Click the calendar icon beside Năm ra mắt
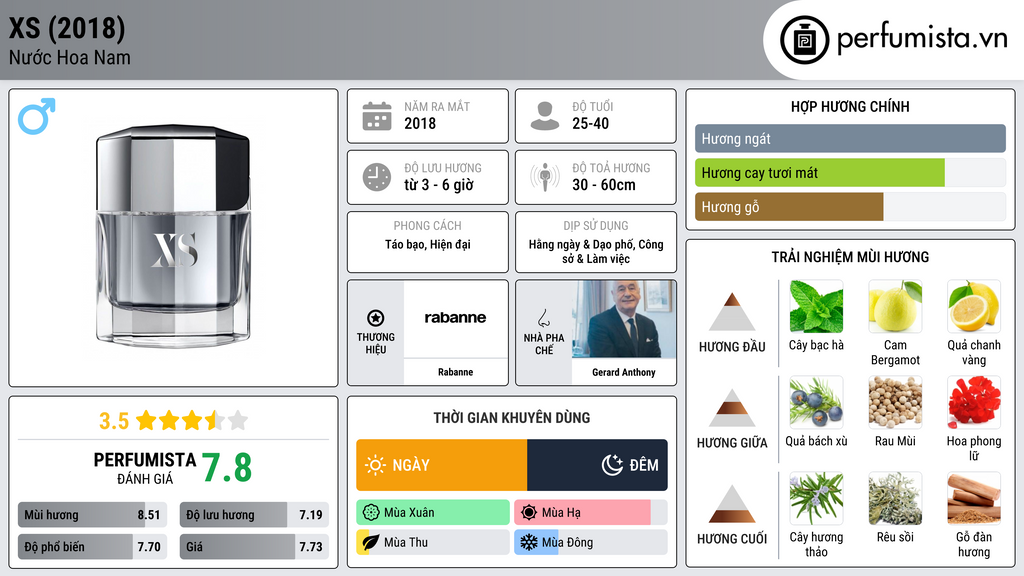The height and width of the screenshot is (576, 1024). pos(376,116)
